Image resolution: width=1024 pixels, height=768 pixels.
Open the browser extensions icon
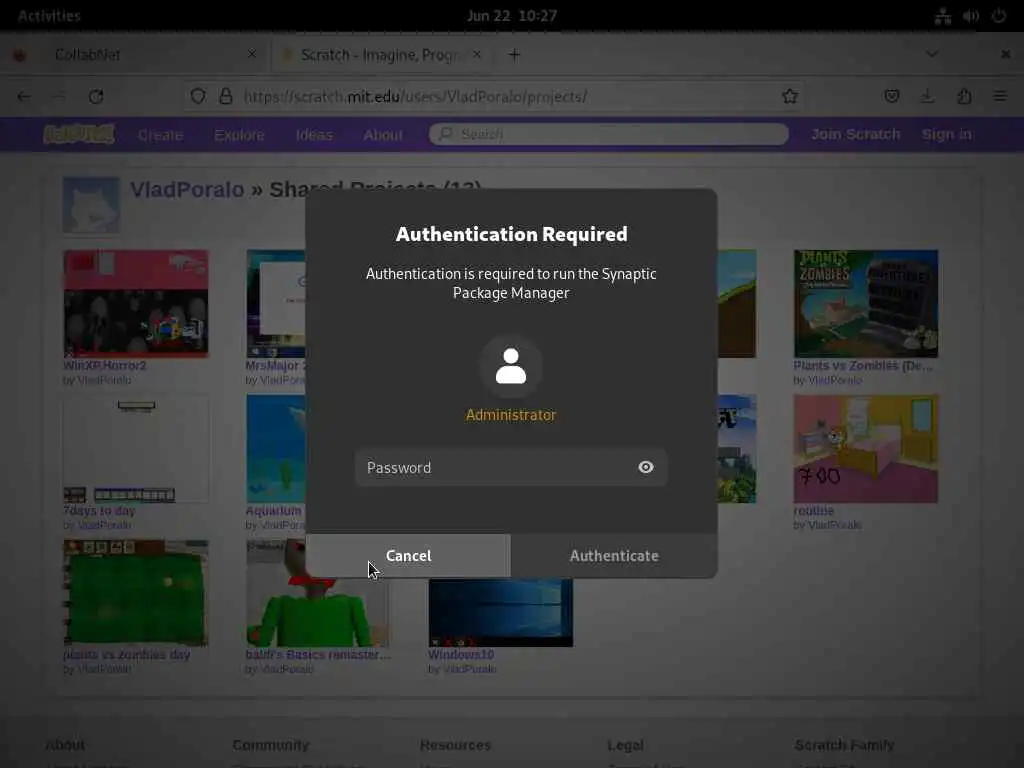click(x=965, y=97)
